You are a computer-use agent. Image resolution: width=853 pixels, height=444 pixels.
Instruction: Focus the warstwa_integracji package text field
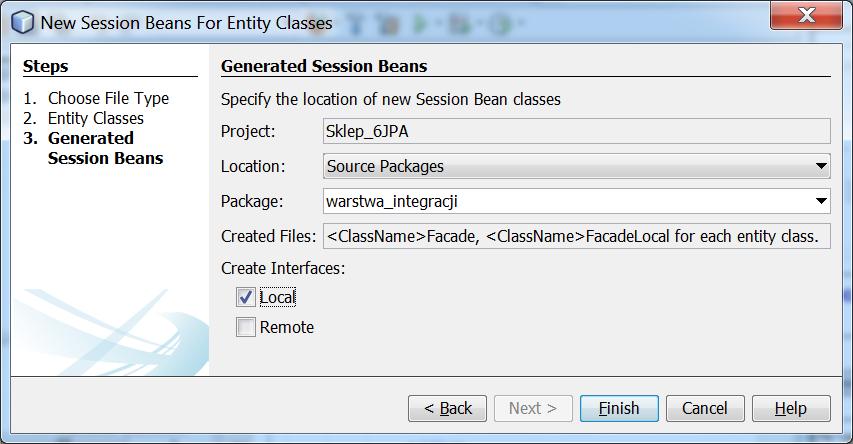tap(567, 201)
